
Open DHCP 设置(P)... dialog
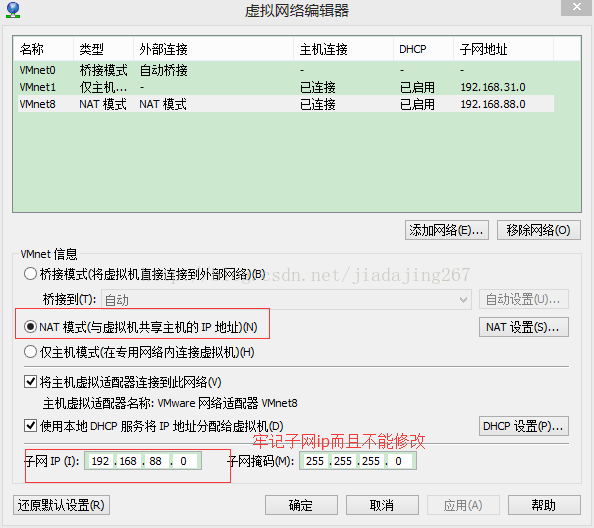click(524, 426)
